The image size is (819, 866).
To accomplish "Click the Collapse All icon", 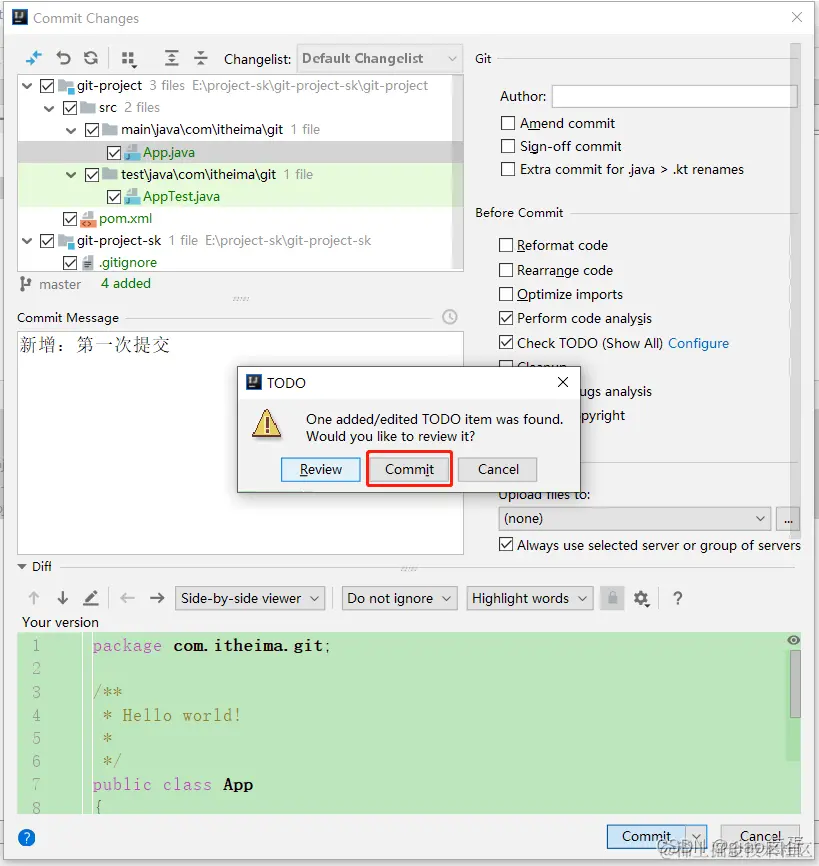I will point(200,58).
